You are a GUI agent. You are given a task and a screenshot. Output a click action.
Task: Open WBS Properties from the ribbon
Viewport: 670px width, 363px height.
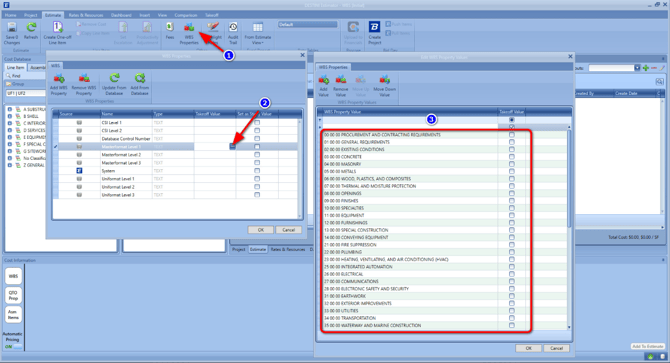(x=189, y=28)
